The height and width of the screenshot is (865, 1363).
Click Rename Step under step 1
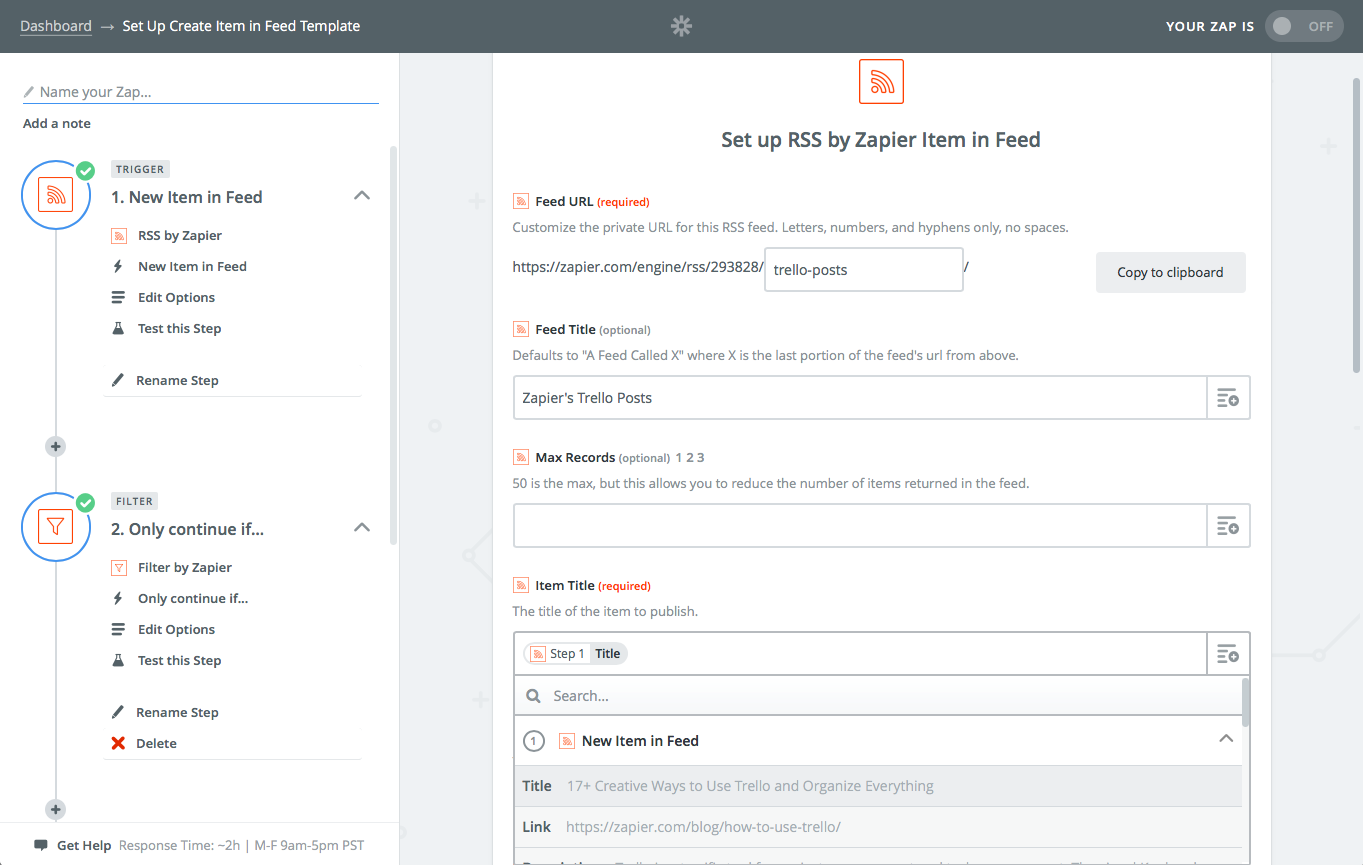(177, 380)
